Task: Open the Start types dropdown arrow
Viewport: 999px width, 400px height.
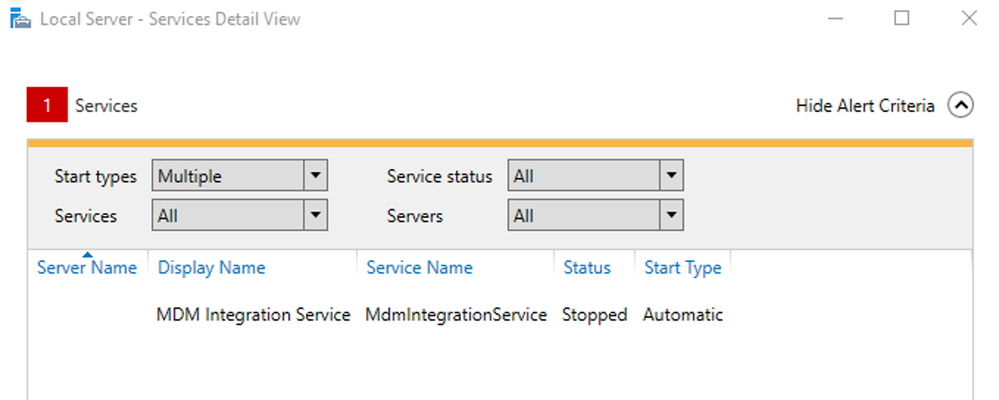Action: point(316,176)
